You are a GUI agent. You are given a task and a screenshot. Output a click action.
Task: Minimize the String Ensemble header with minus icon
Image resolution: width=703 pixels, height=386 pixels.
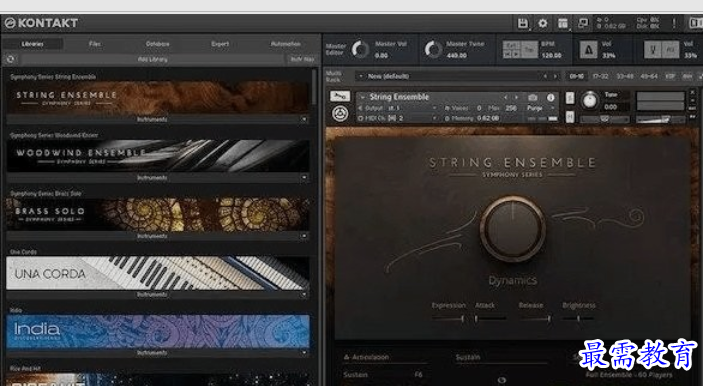693,101
